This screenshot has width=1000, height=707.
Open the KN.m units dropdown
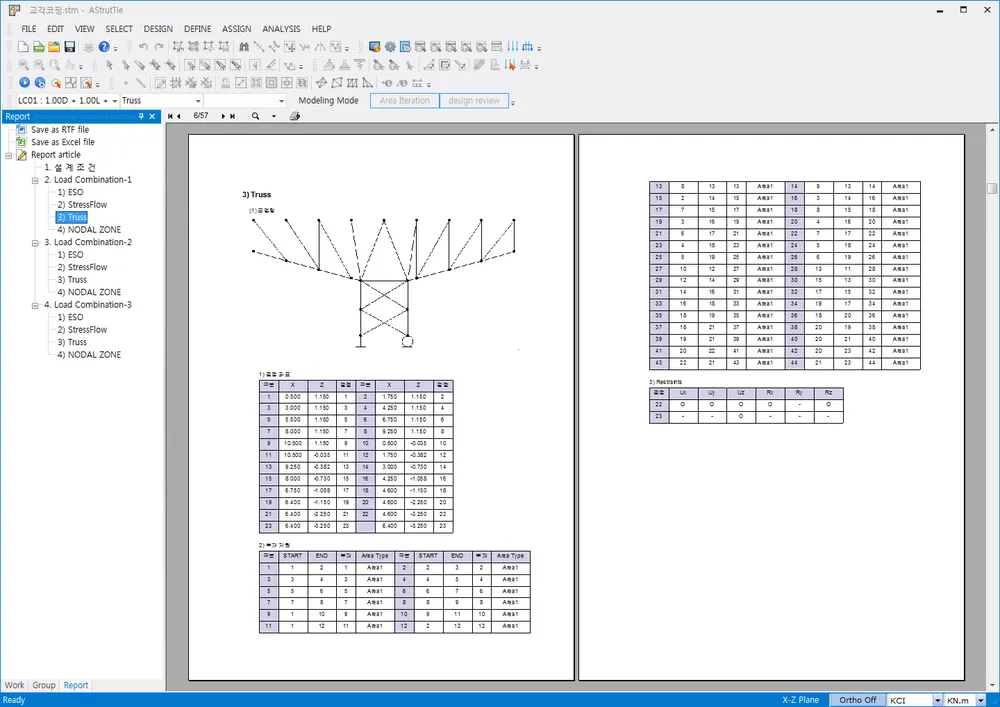[981, 700]
